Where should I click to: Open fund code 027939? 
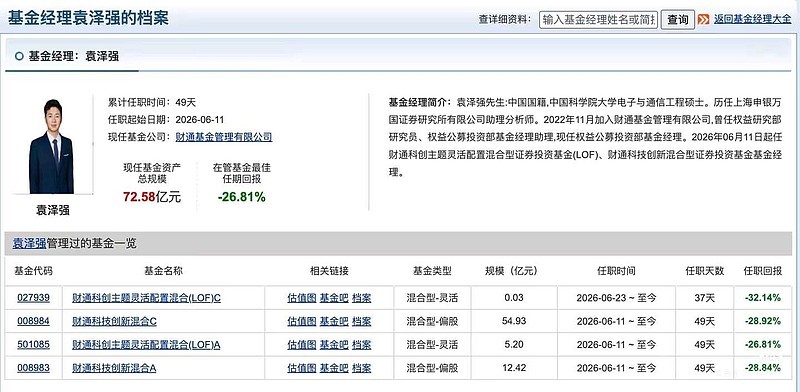pyautogui.click(x=33, y=298)
